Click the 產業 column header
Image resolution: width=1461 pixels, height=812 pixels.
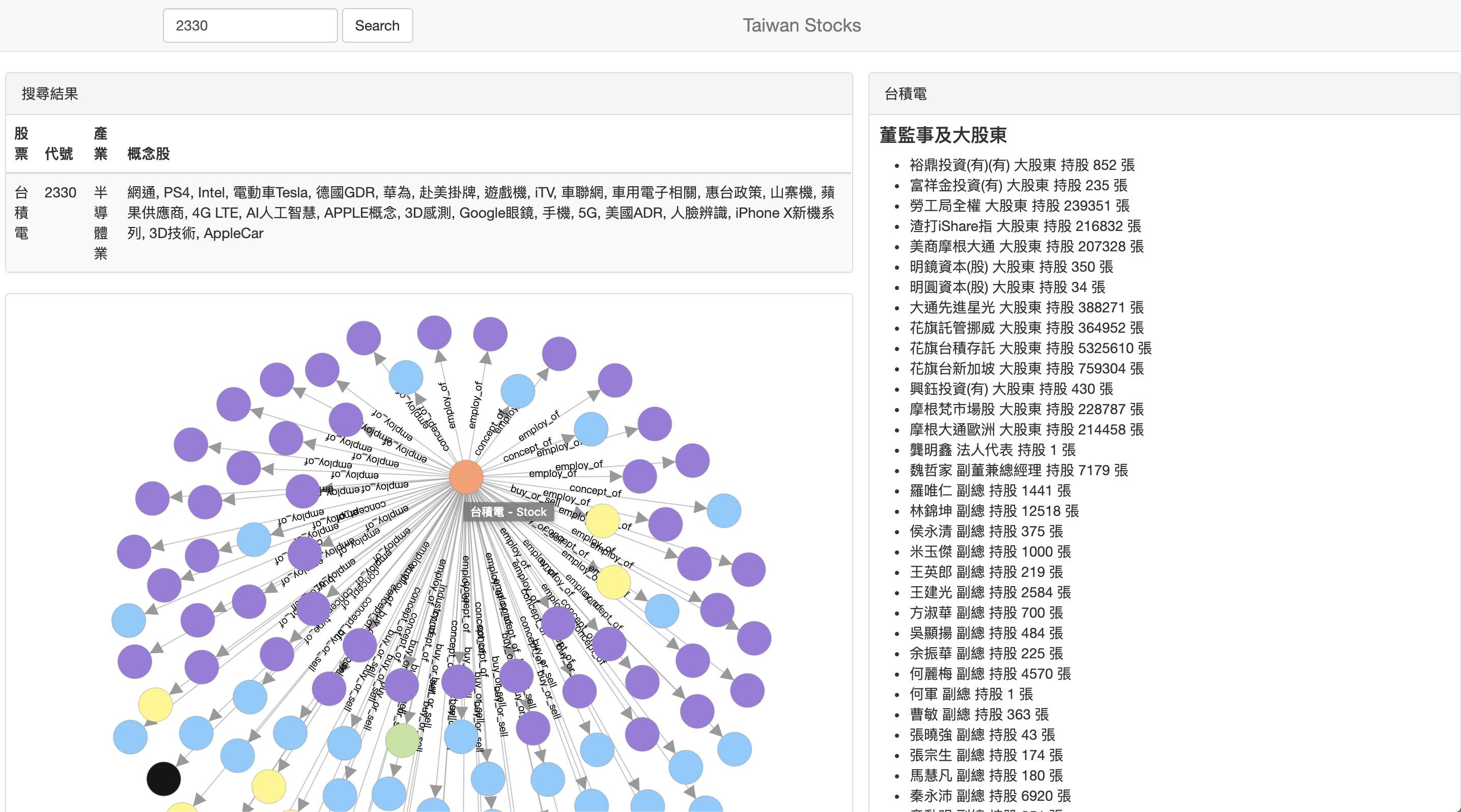pyautogui.click(x=100, y=143)
